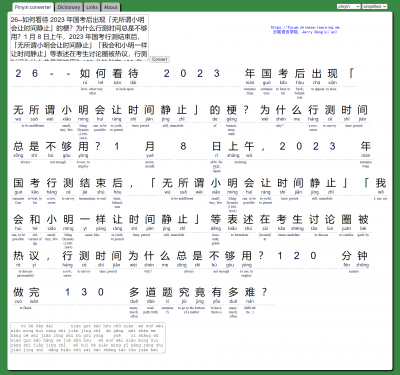Select the Pinyin converter tab

point(33,7)
